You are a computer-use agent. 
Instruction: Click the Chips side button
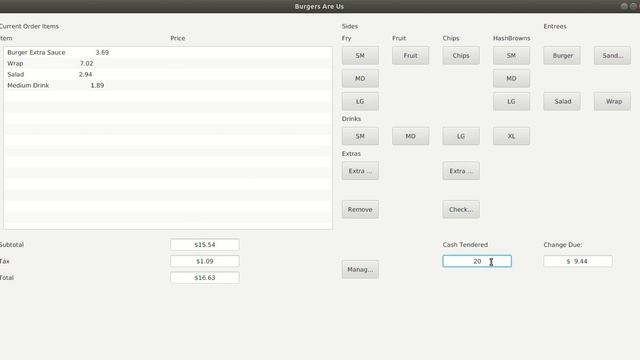point(461,56)
